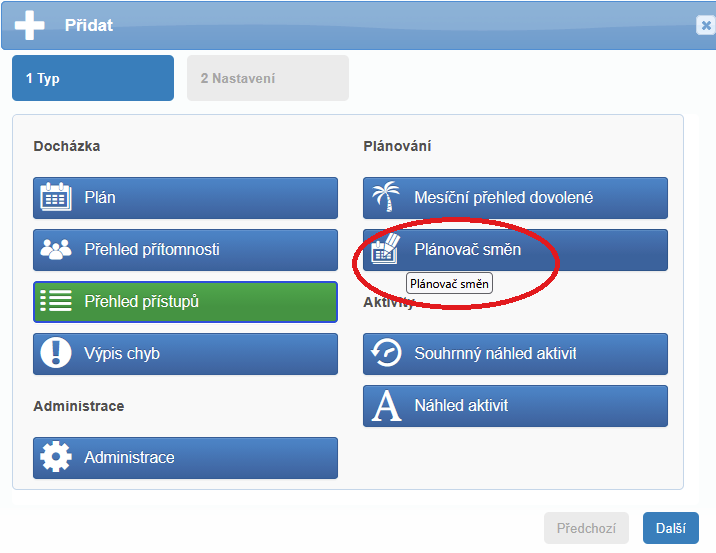
Task: Click the plus icon in dialog header
Action: point(30,25)
